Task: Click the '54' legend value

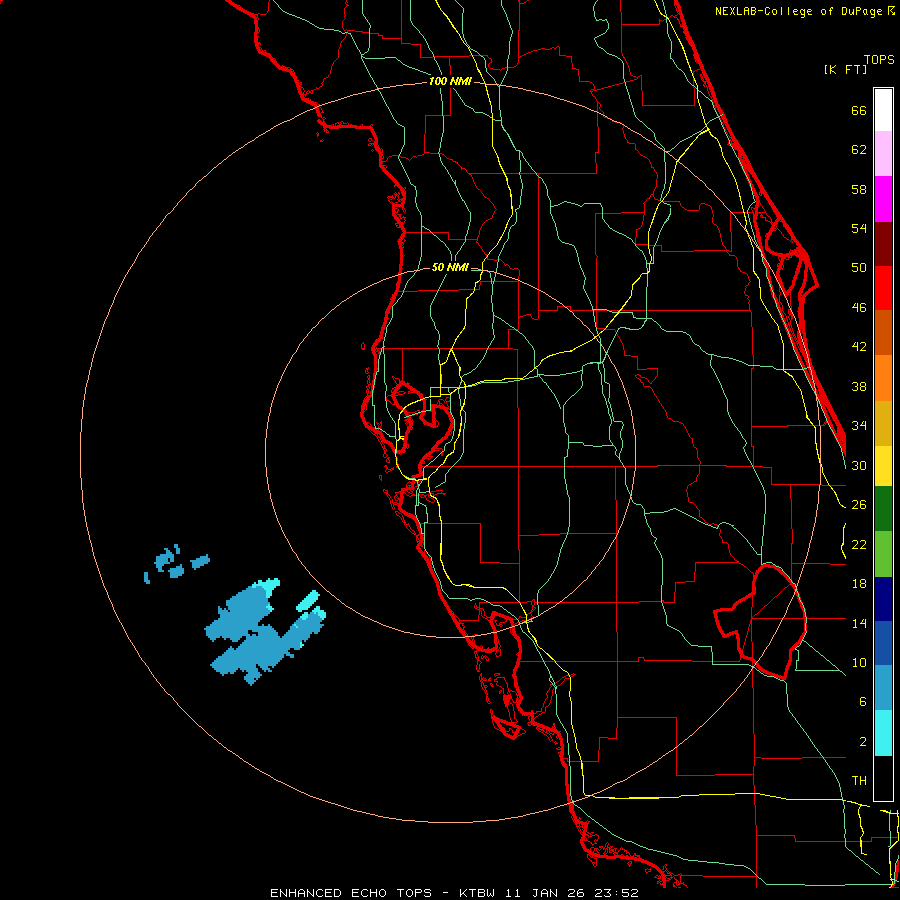Action: 859,228
